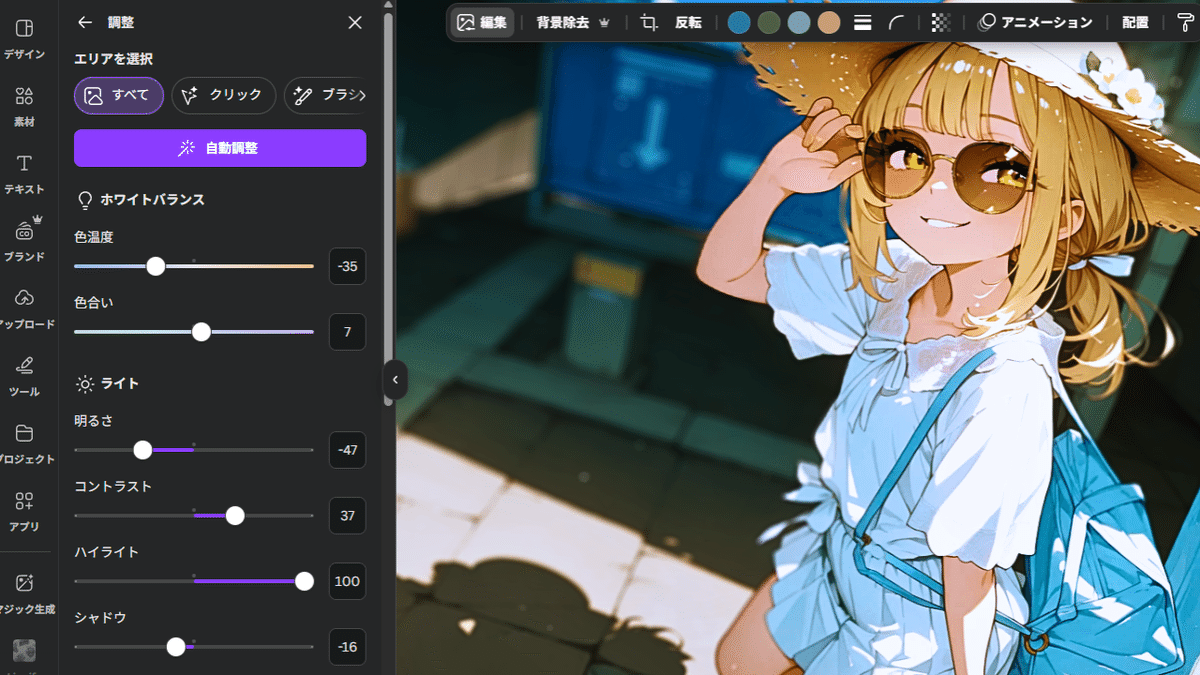Open マジック生成 magic generate

pyautogui.click(x=24, y=593)
